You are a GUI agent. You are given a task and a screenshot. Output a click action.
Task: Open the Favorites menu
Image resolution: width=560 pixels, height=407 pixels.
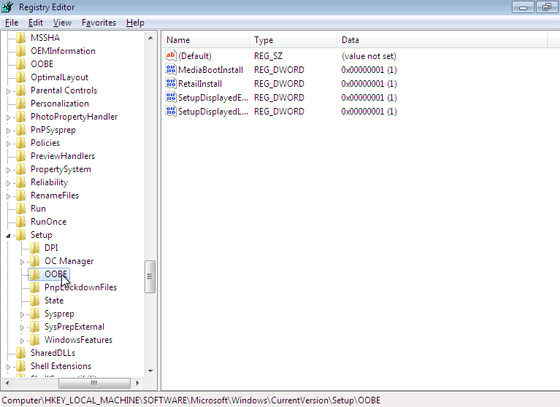pos(99,23)
